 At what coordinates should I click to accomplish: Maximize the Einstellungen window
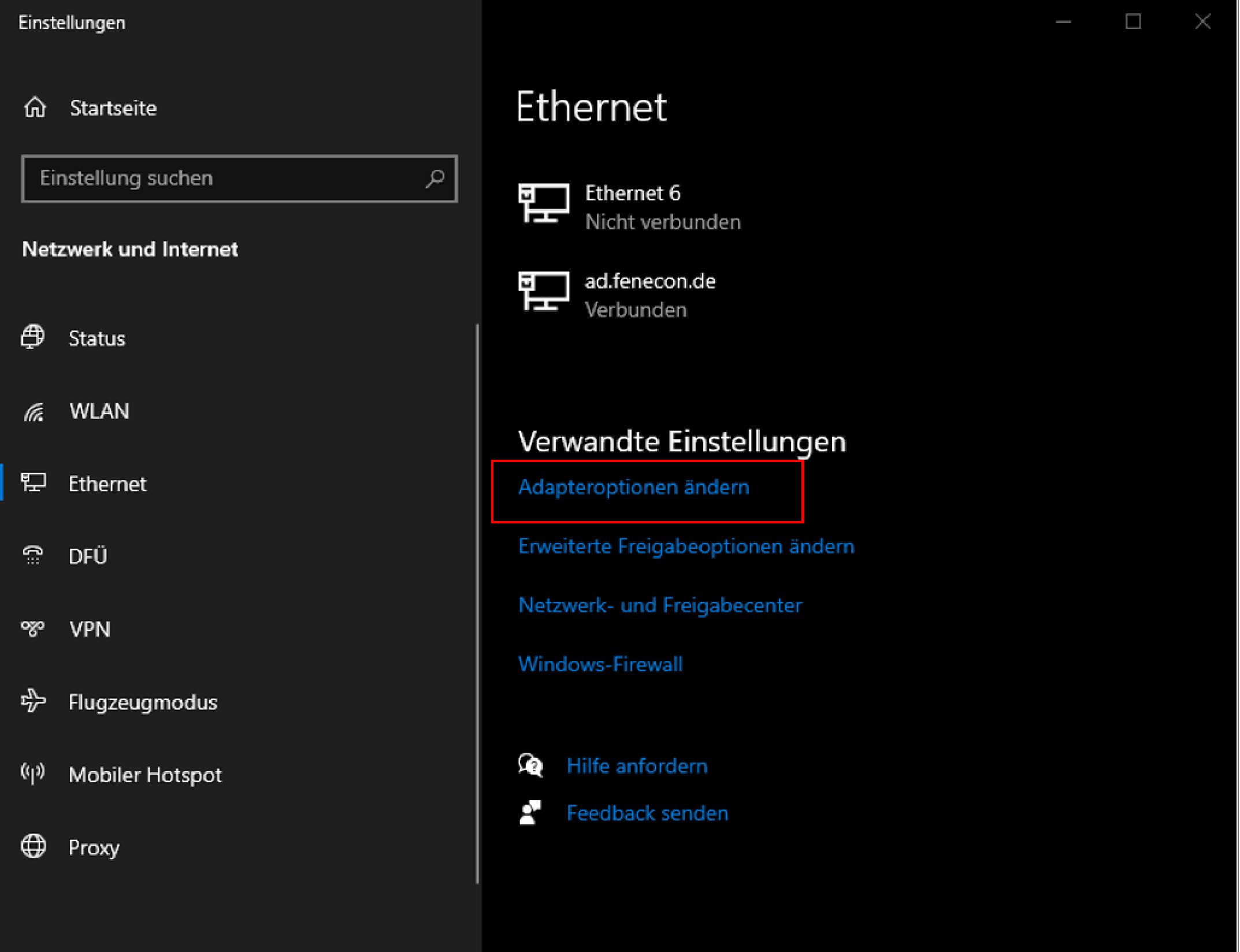1133,22
